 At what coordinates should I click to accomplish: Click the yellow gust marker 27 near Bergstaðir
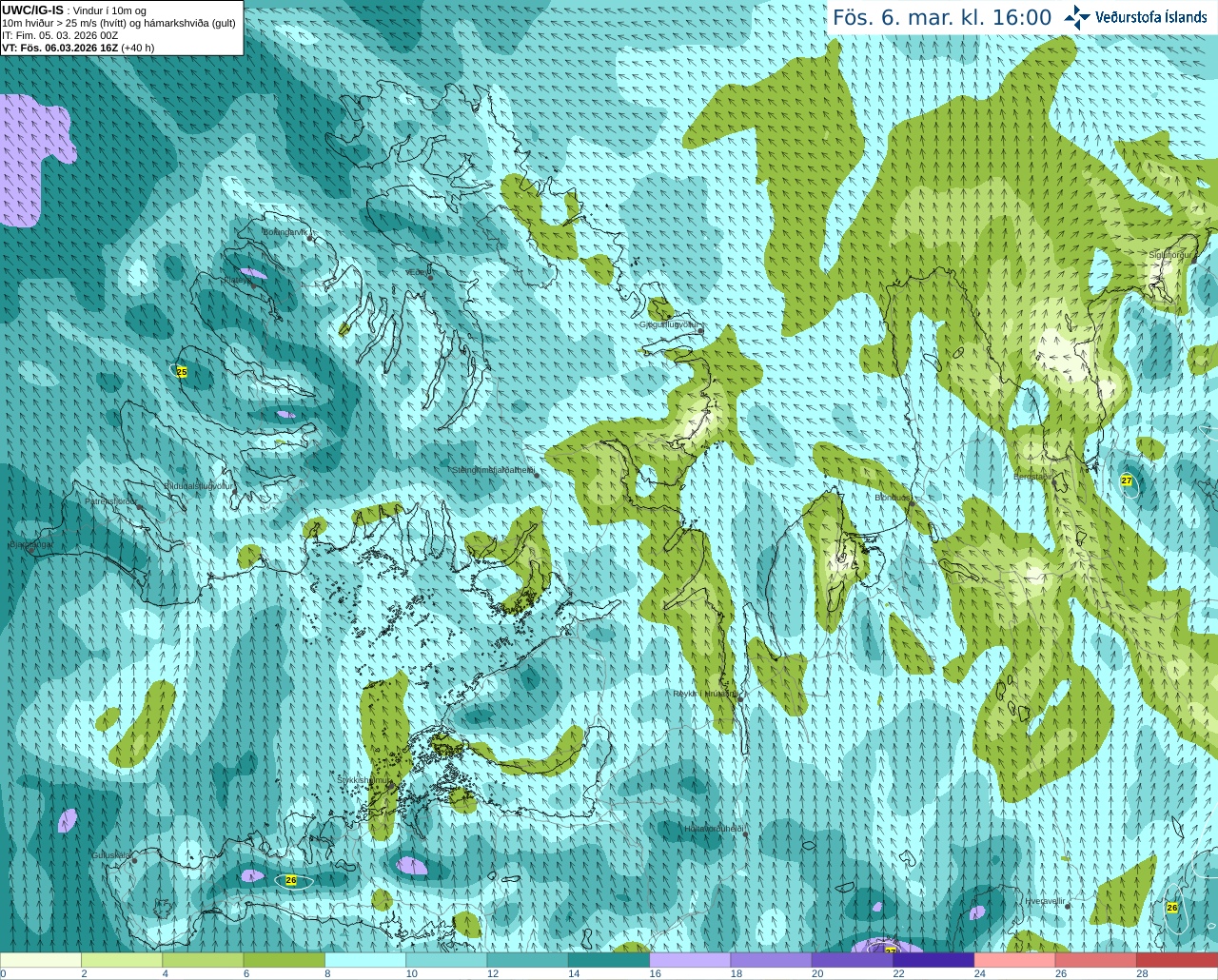click(x=1127, y=480)
